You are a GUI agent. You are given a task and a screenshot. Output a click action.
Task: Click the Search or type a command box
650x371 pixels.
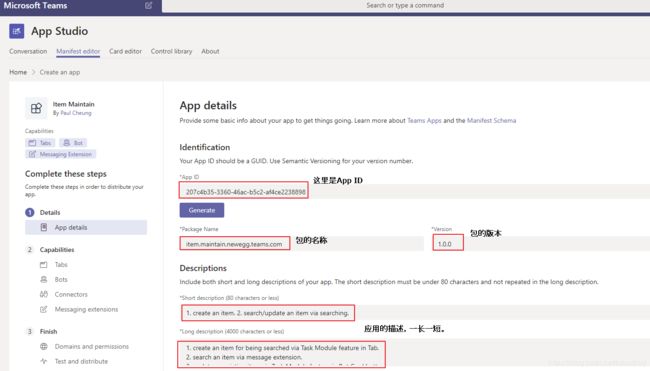click(x=405, y=5)
